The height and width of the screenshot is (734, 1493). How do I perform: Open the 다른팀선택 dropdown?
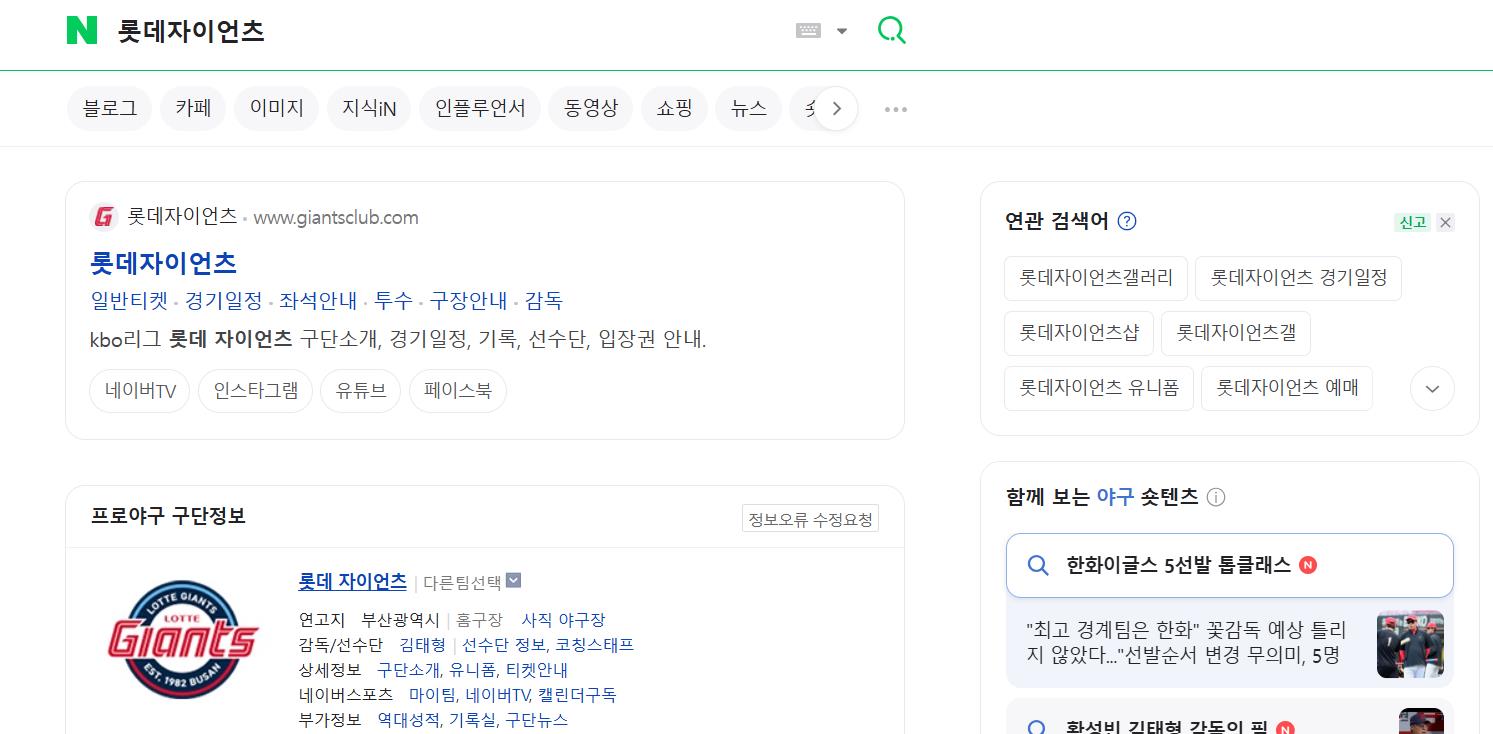coord(472,581)
